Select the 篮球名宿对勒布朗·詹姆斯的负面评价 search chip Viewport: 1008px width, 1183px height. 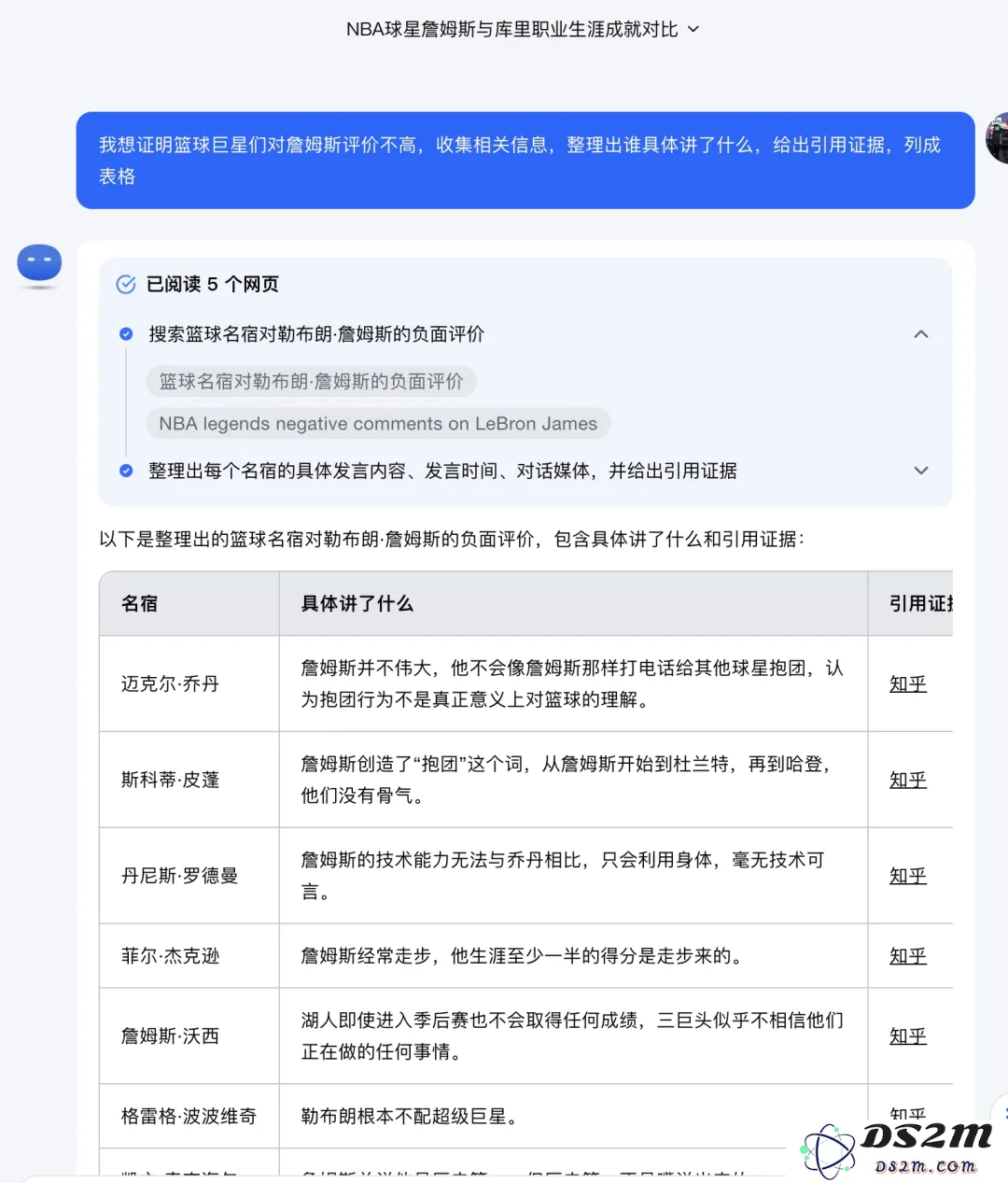[x=311, y=381]
